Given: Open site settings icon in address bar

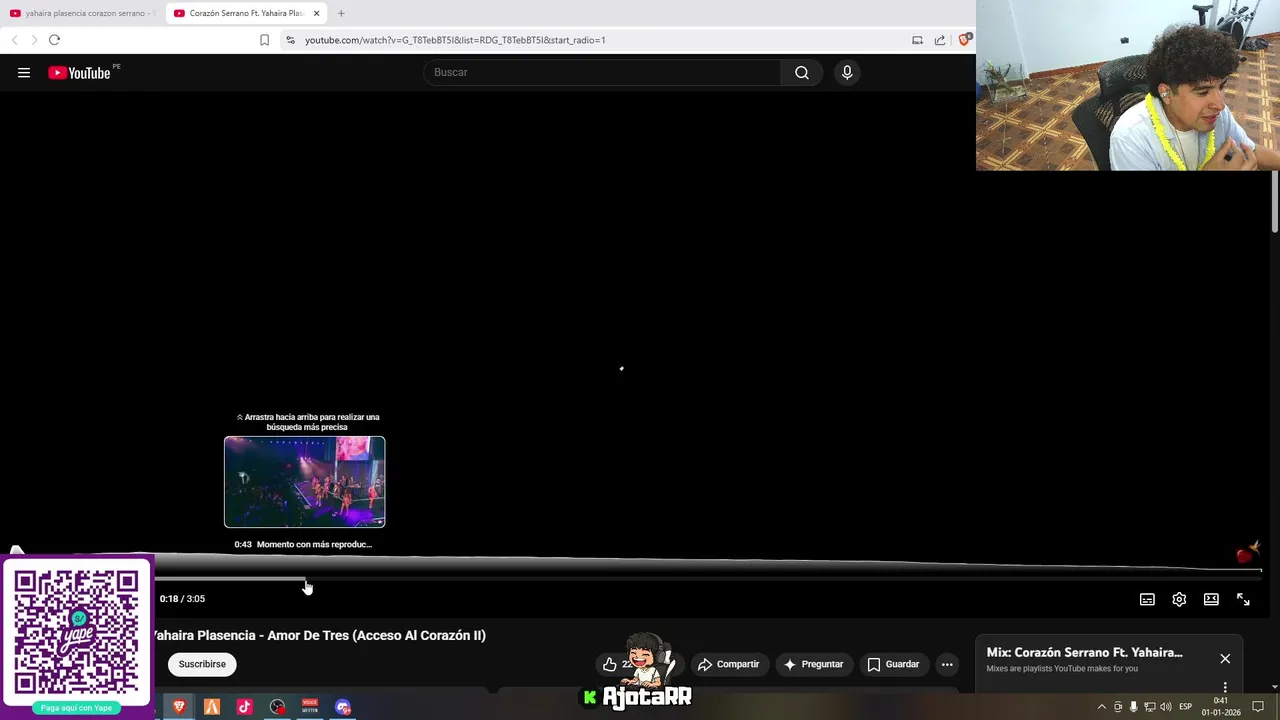Looking at the screenshot, I should [x=290, y=40].
